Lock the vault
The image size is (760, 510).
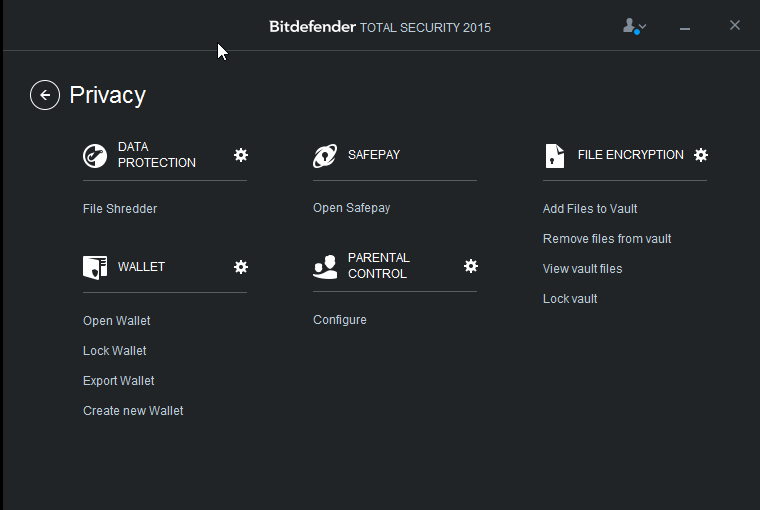tap(570, 299)
